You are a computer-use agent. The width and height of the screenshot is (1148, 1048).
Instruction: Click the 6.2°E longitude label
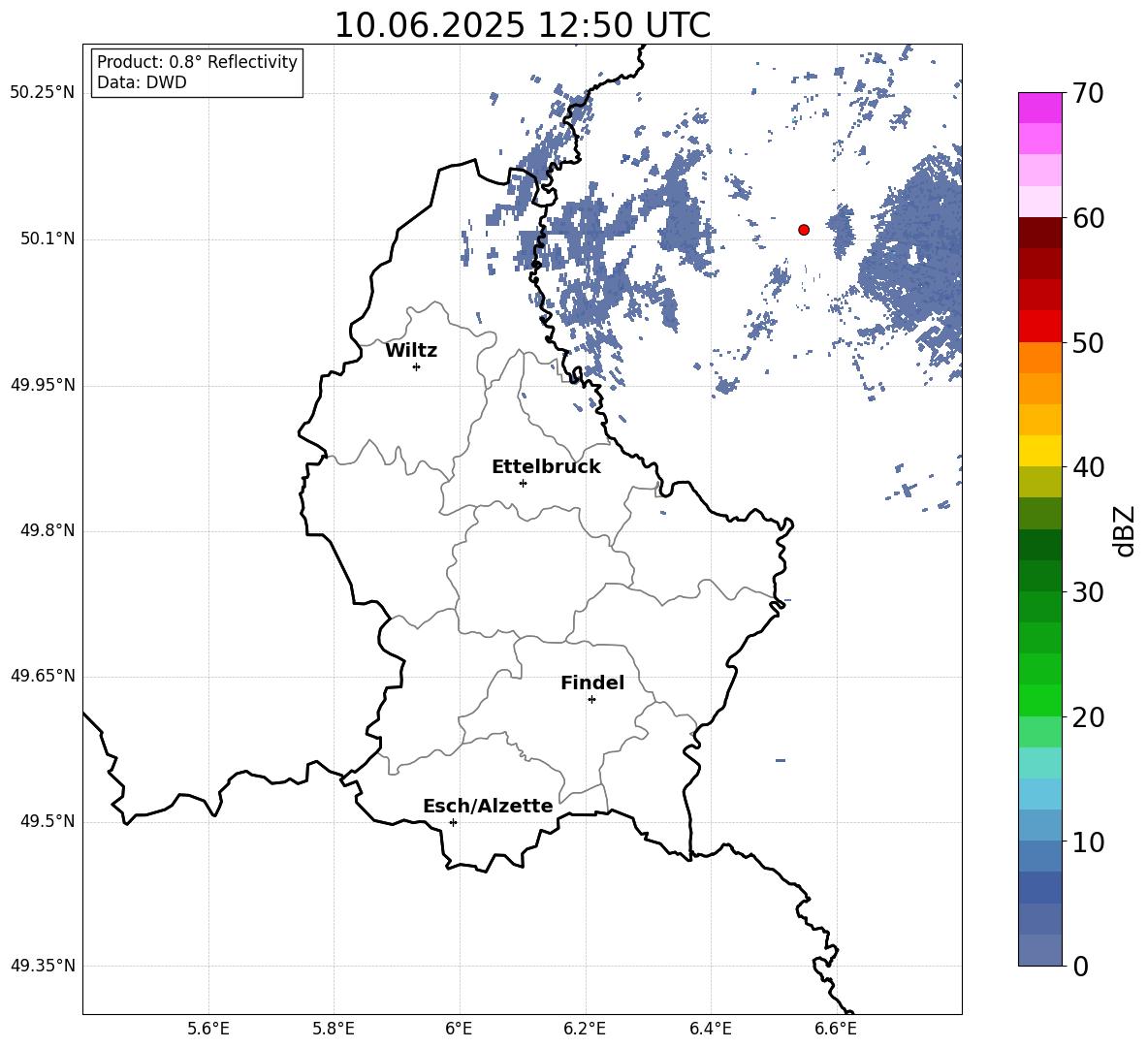click(585, 1030)
